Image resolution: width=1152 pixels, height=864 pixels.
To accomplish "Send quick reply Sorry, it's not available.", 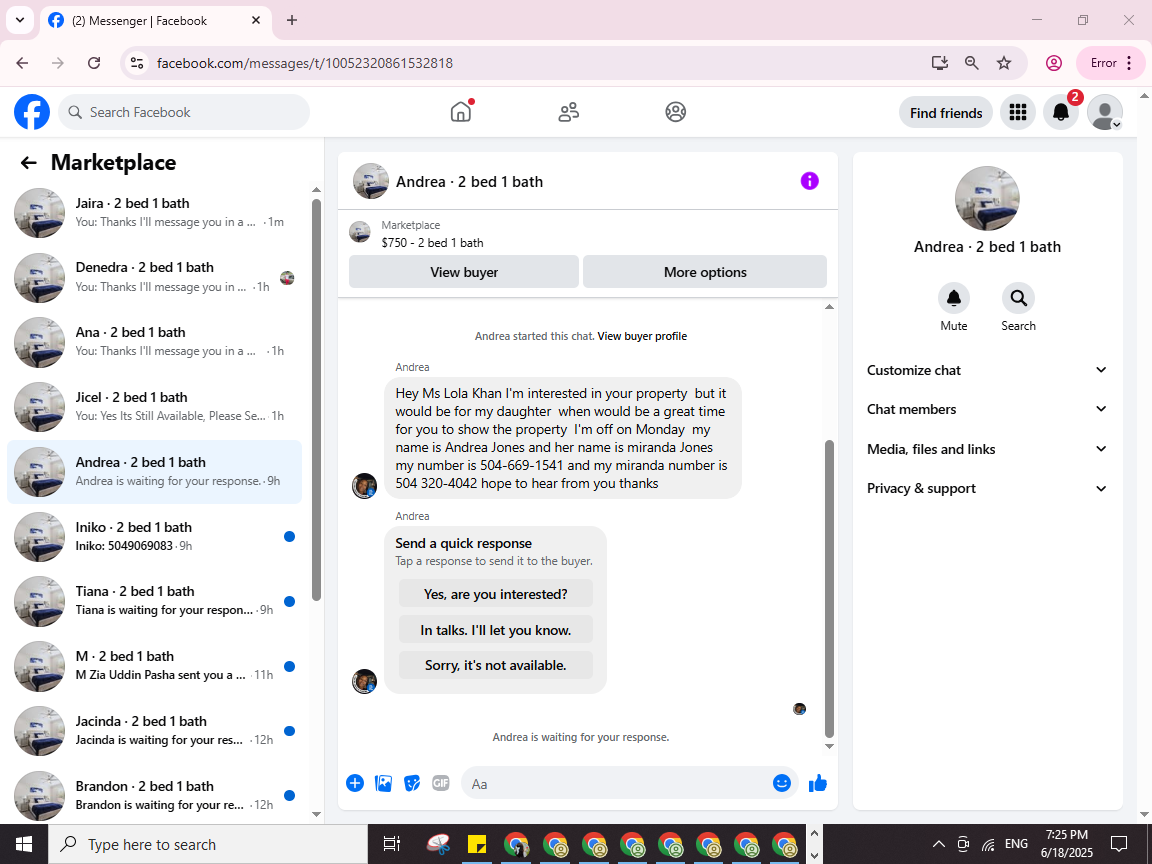I will [495, 665].
